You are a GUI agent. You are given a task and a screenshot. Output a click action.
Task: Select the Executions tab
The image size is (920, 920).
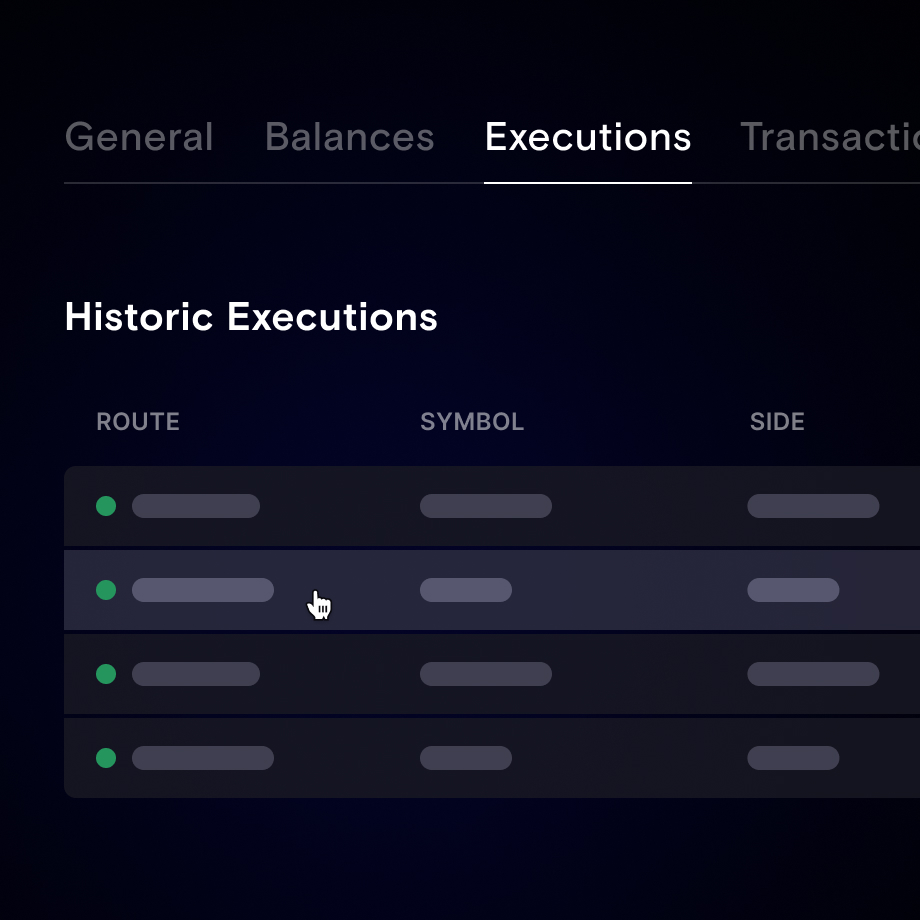click(587, 137)
